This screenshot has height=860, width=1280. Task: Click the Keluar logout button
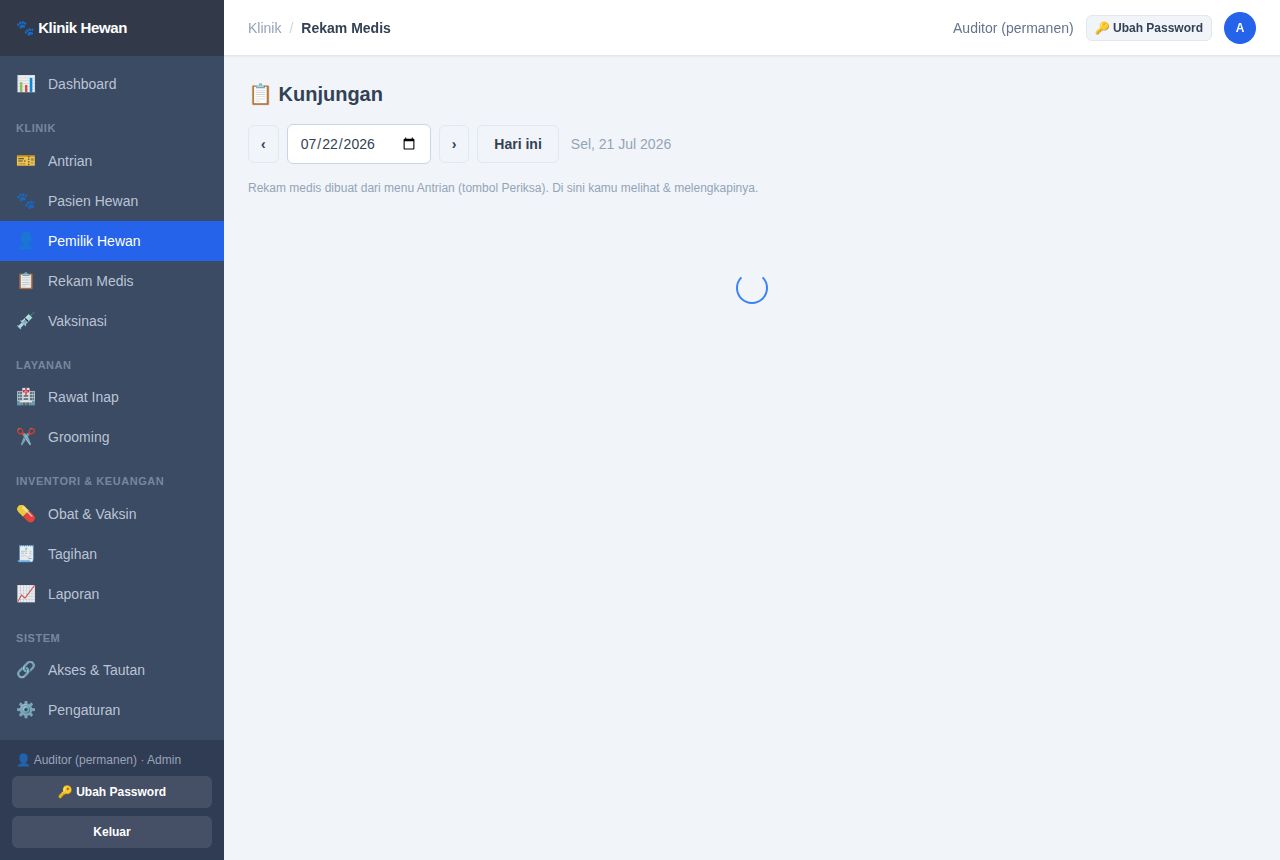click(112, 832)
